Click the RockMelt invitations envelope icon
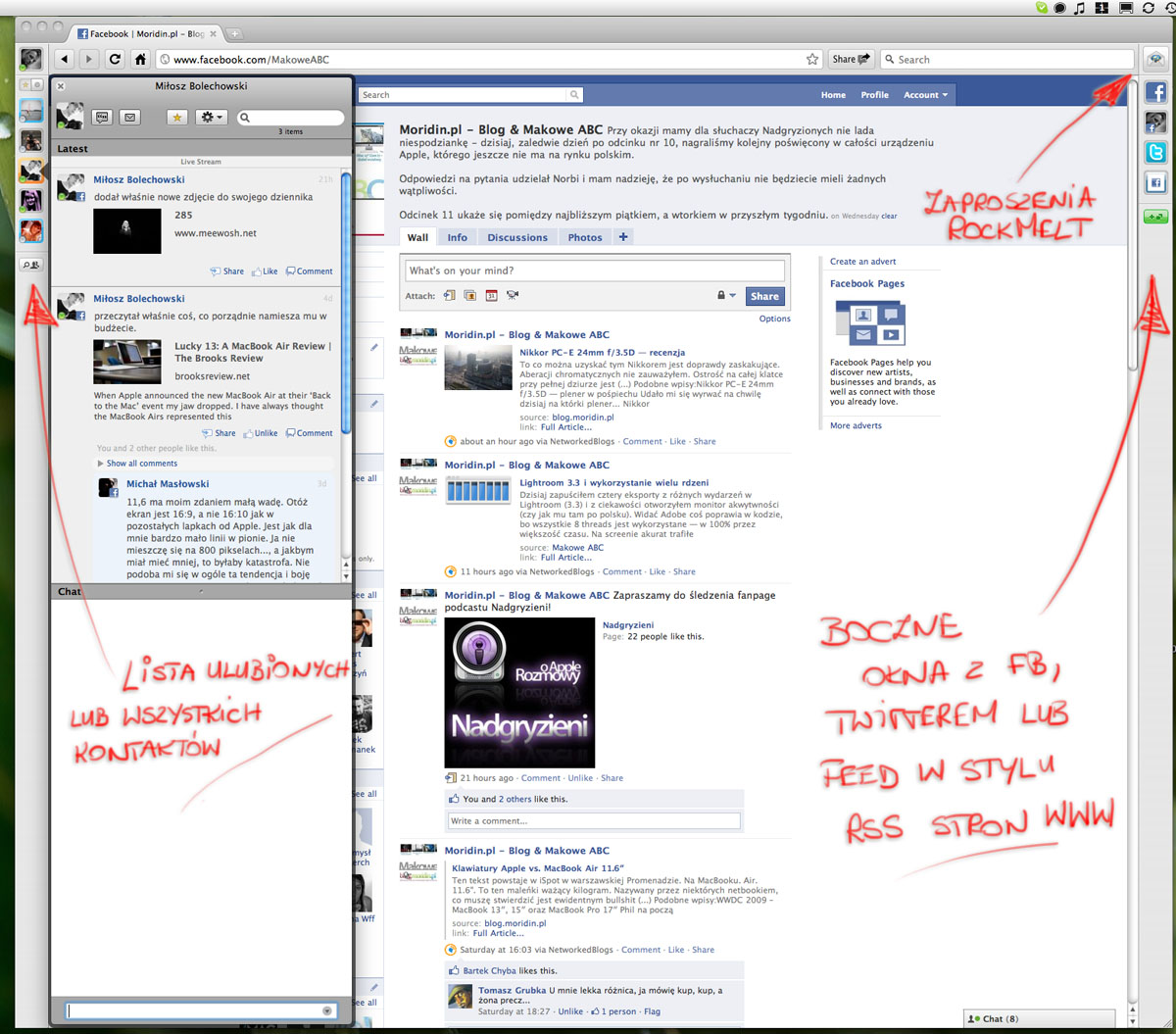Image resolution: width=1176 pixels, height=1034 pixels. coord(1156,60)
